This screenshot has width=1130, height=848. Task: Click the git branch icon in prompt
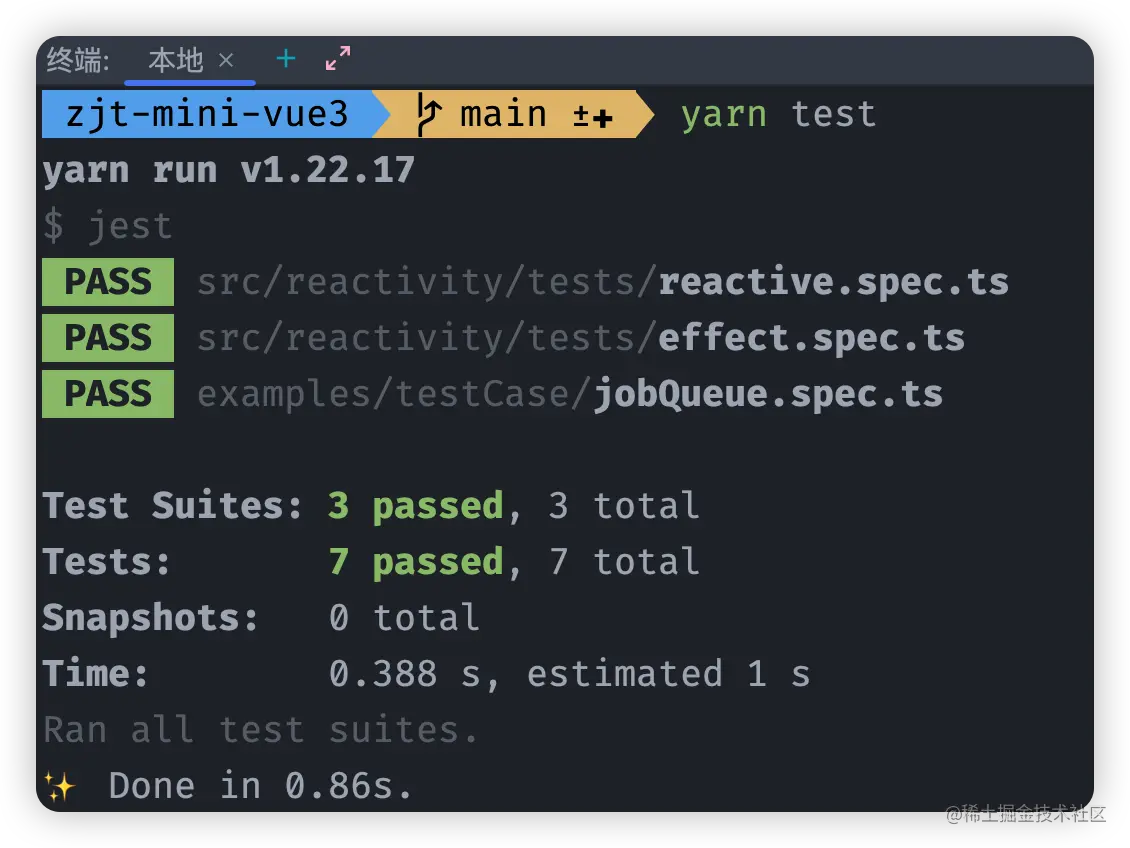tap(428, 114)
